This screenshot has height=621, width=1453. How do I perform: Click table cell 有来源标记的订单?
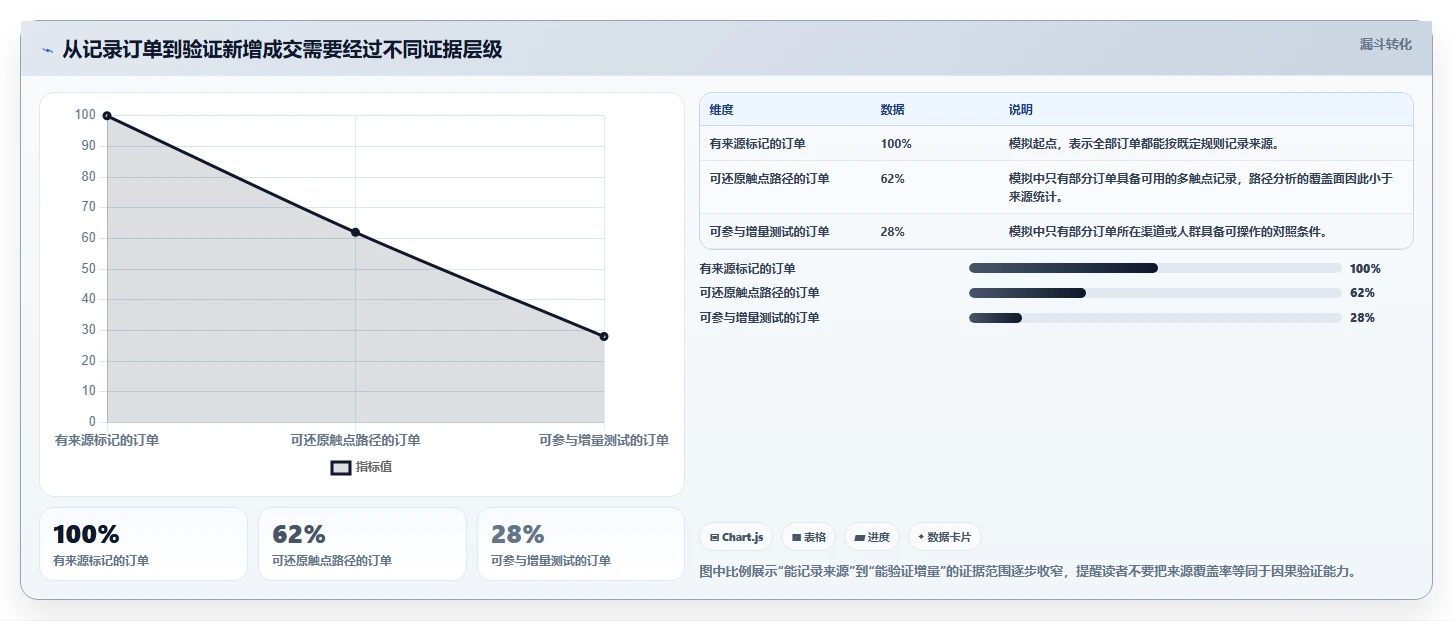[x=757, y=144]
